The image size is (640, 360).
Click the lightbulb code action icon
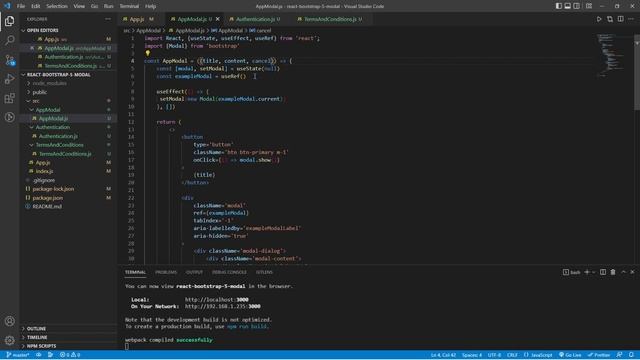coord(148,53)
